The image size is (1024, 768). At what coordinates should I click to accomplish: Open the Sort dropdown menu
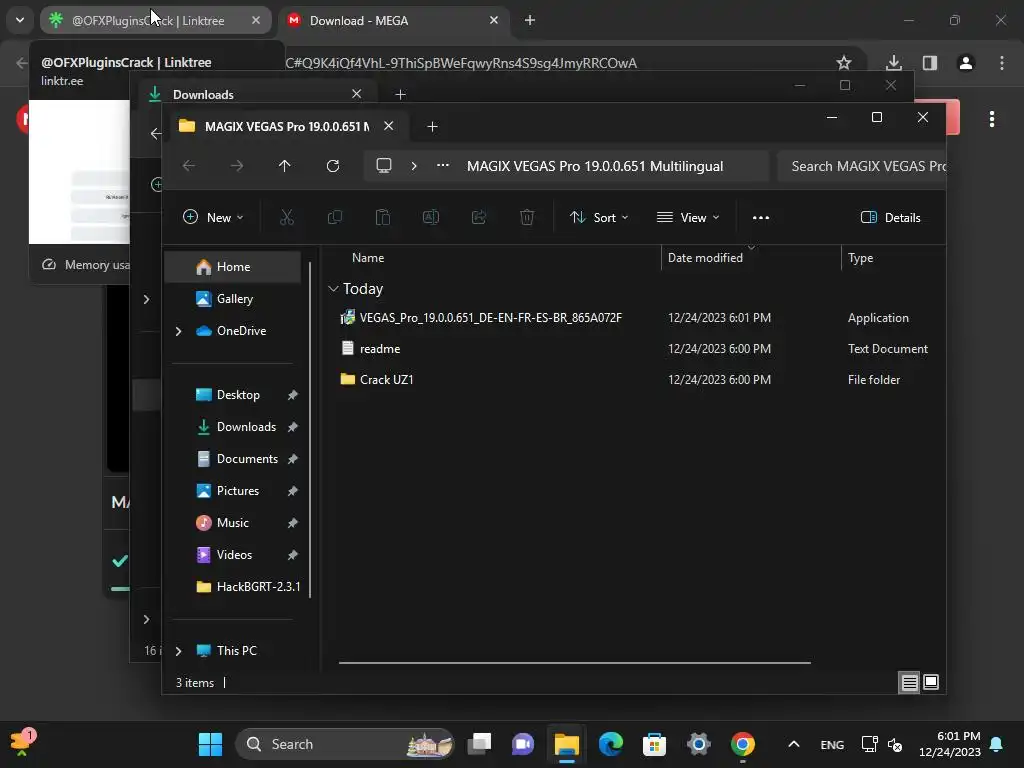click(x=599, y=217)
